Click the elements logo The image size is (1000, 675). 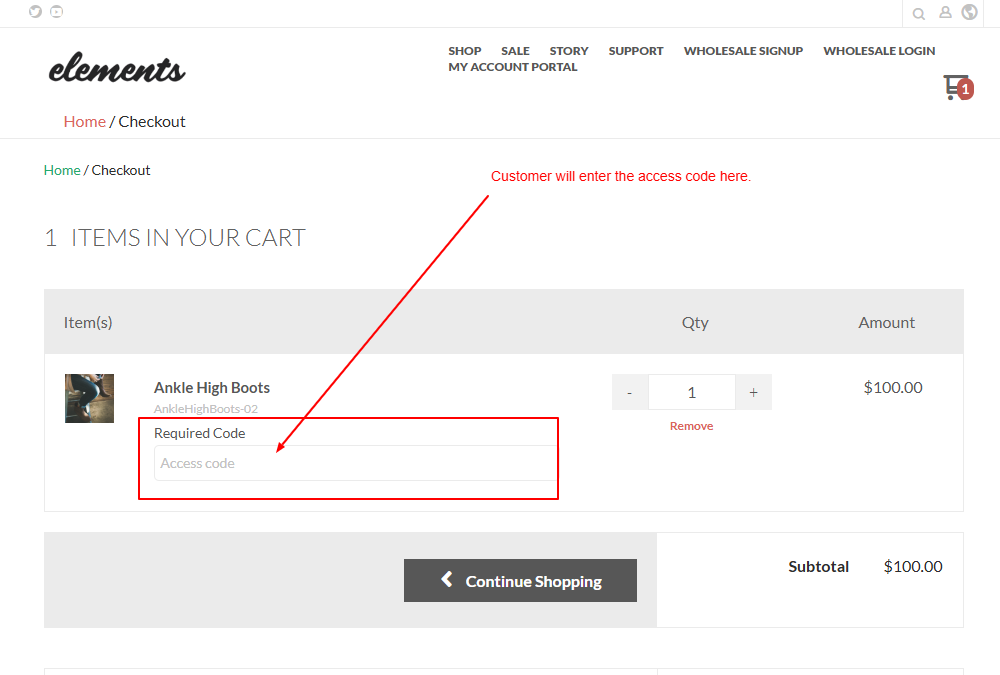117,68
